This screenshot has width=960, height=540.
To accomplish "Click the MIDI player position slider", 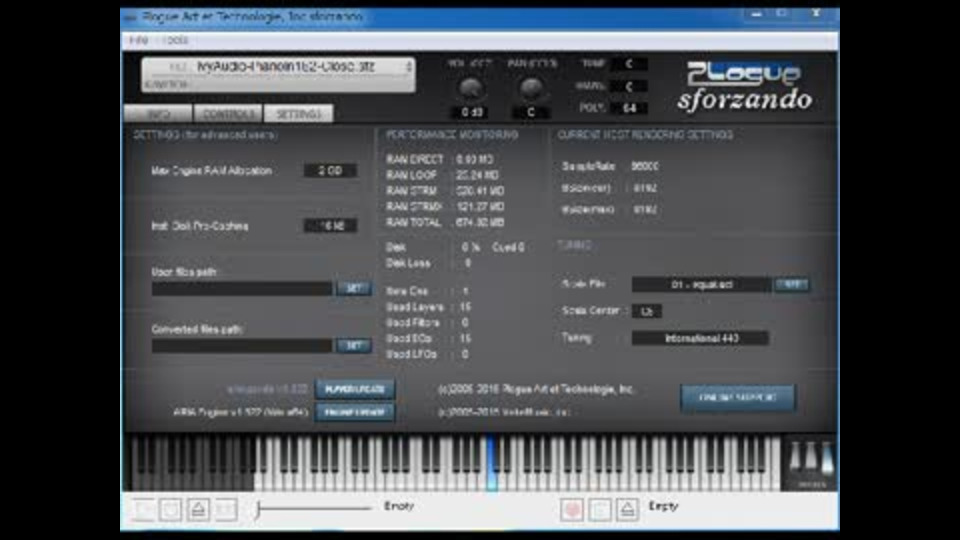I will (x=313, y=508).
